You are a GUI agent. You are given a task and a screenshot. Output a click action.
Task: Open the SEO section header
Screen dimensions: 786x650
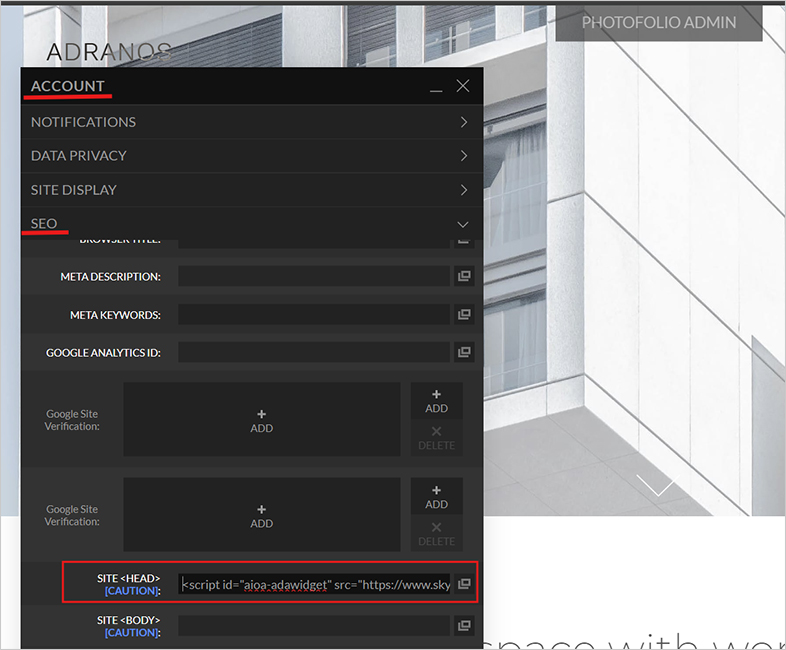click(x=252, y=224)
